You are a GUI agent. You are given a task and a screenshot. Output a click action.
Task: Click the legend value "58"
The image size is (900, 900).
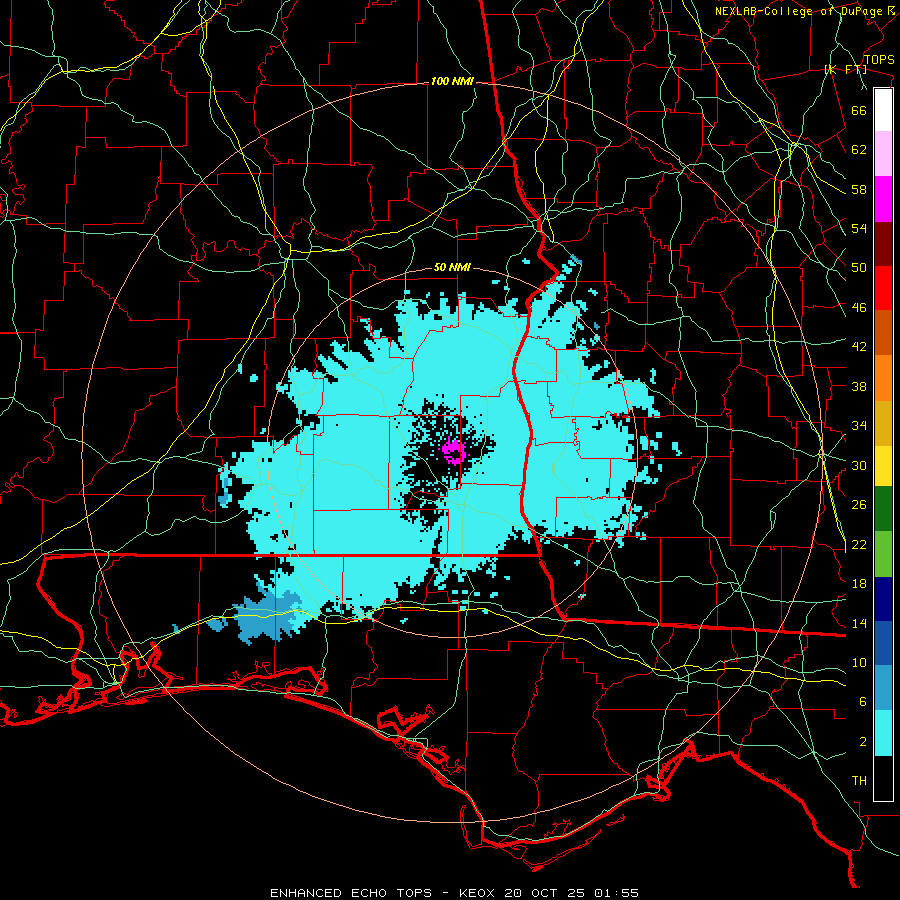[x=859, y=189]
